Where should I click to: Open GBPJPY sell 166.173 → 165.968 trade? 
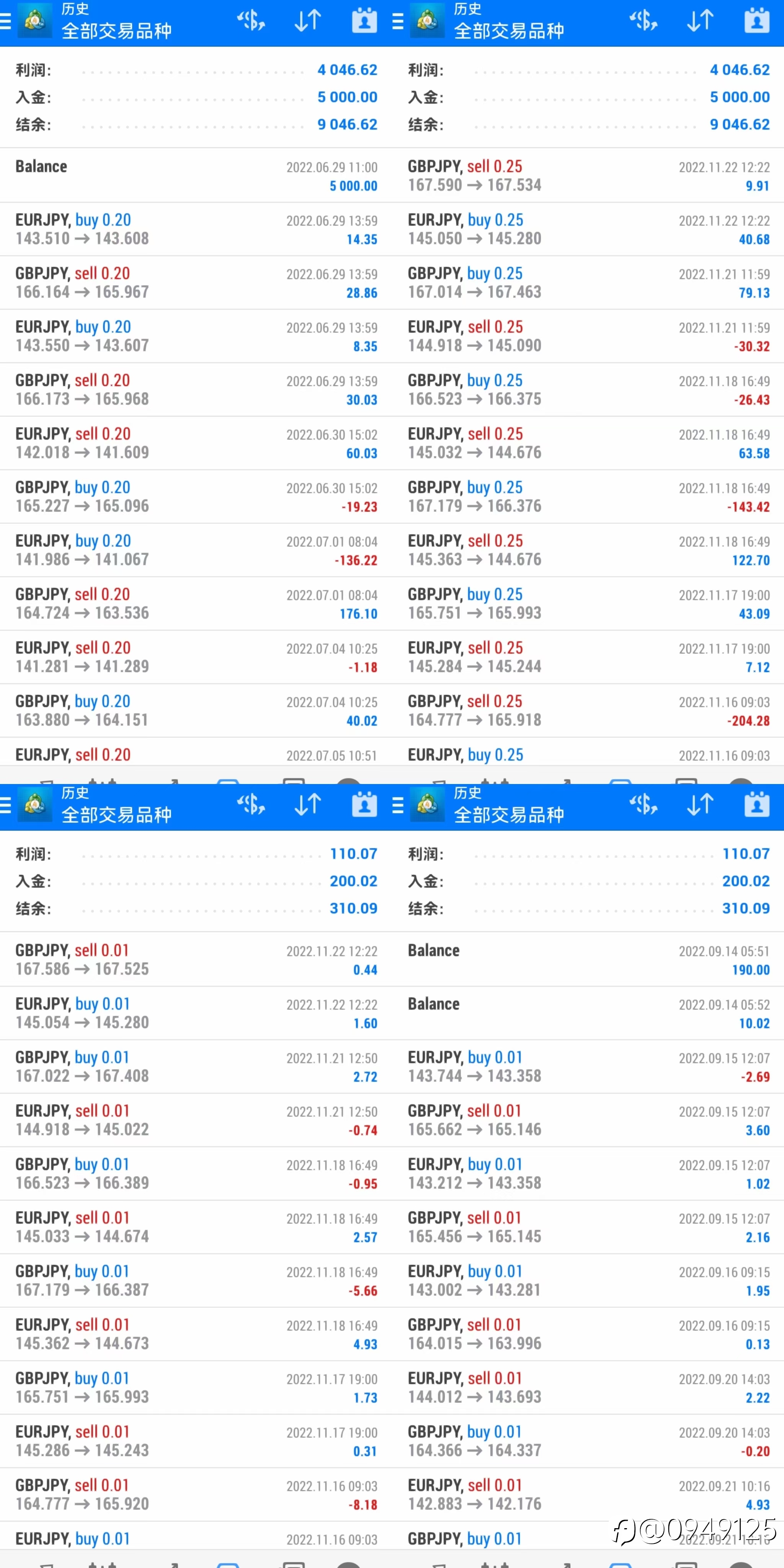click(196, 390)
